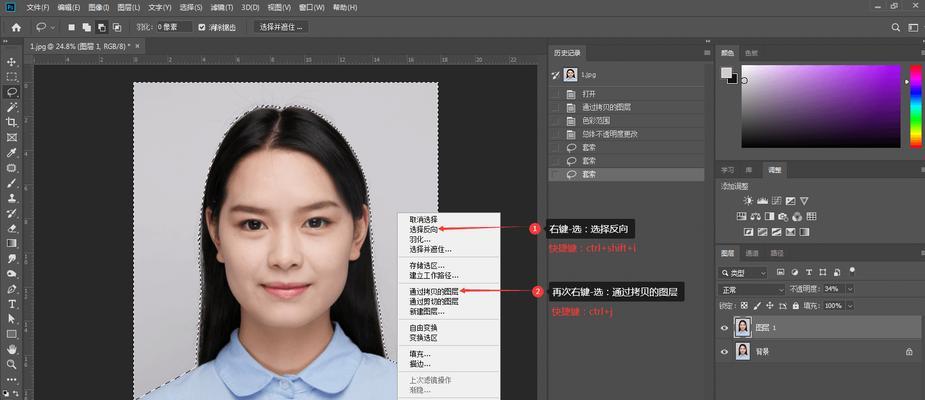Click the pixel layer filter icon

[780, 273]
